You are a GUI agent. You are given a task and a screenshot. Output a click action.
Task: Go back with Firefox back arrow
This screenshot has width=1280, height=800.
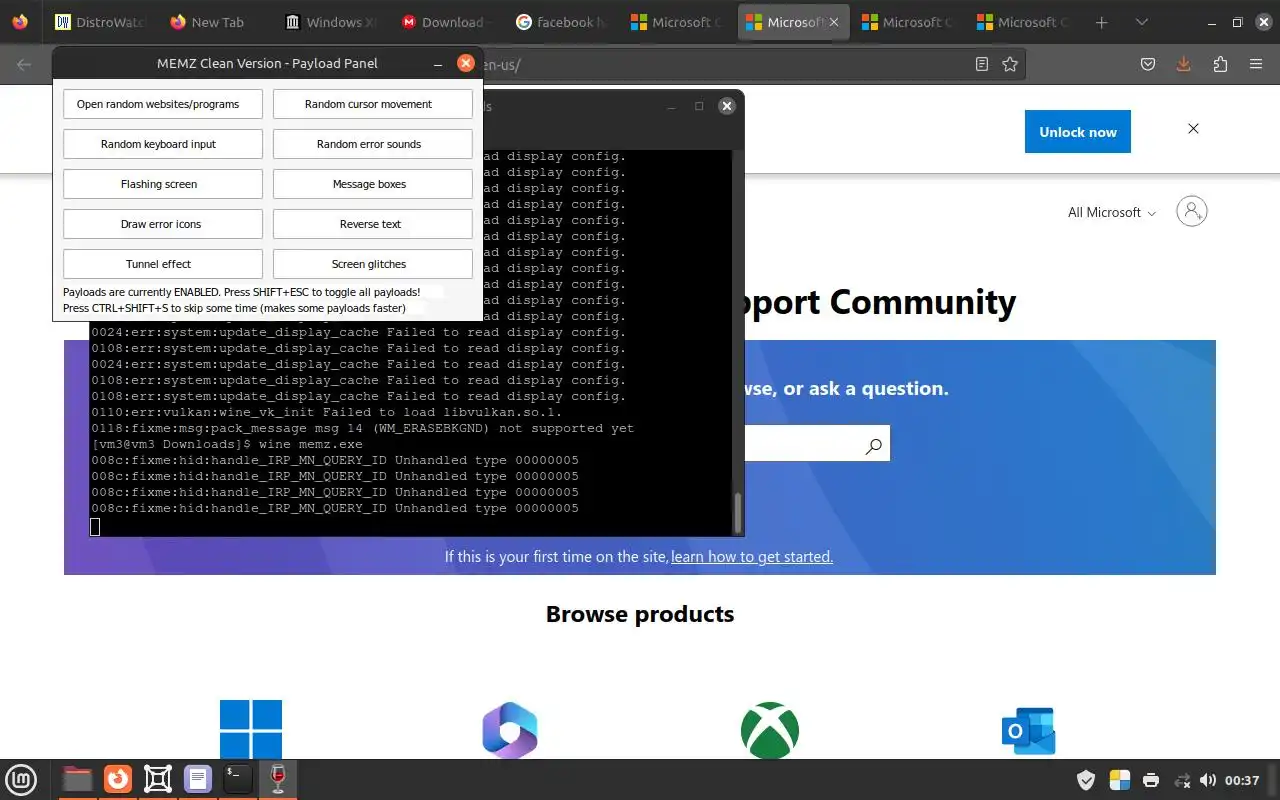(x=25, y=64)
